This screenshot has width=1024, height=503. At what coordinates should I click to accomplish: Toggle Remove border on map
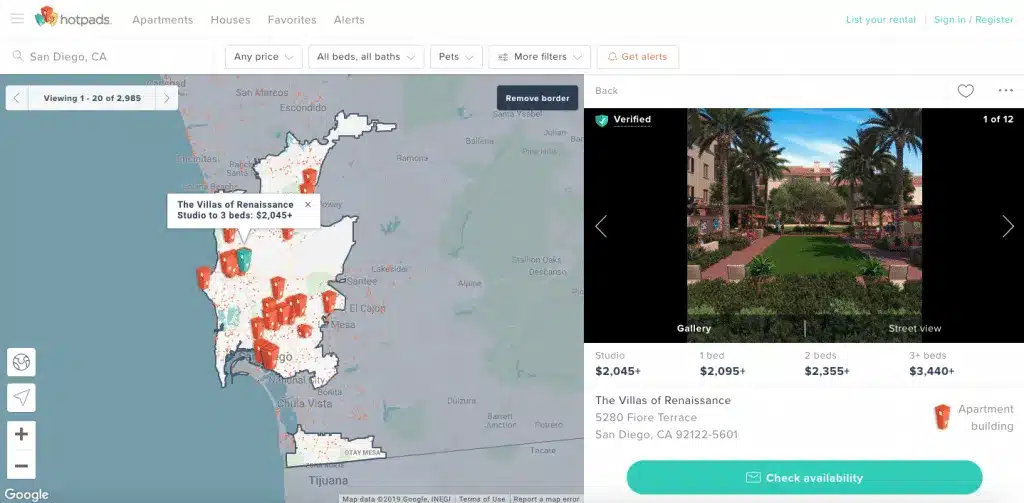click(537, 98)
